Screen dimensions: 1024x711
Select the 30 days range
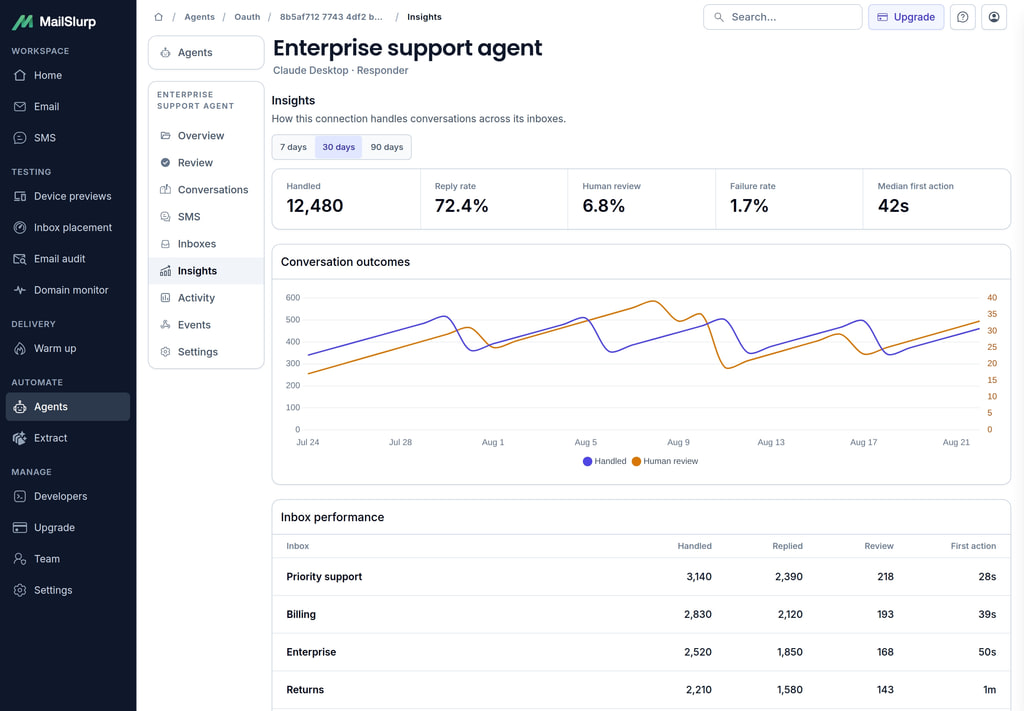(x=338, y=147)
